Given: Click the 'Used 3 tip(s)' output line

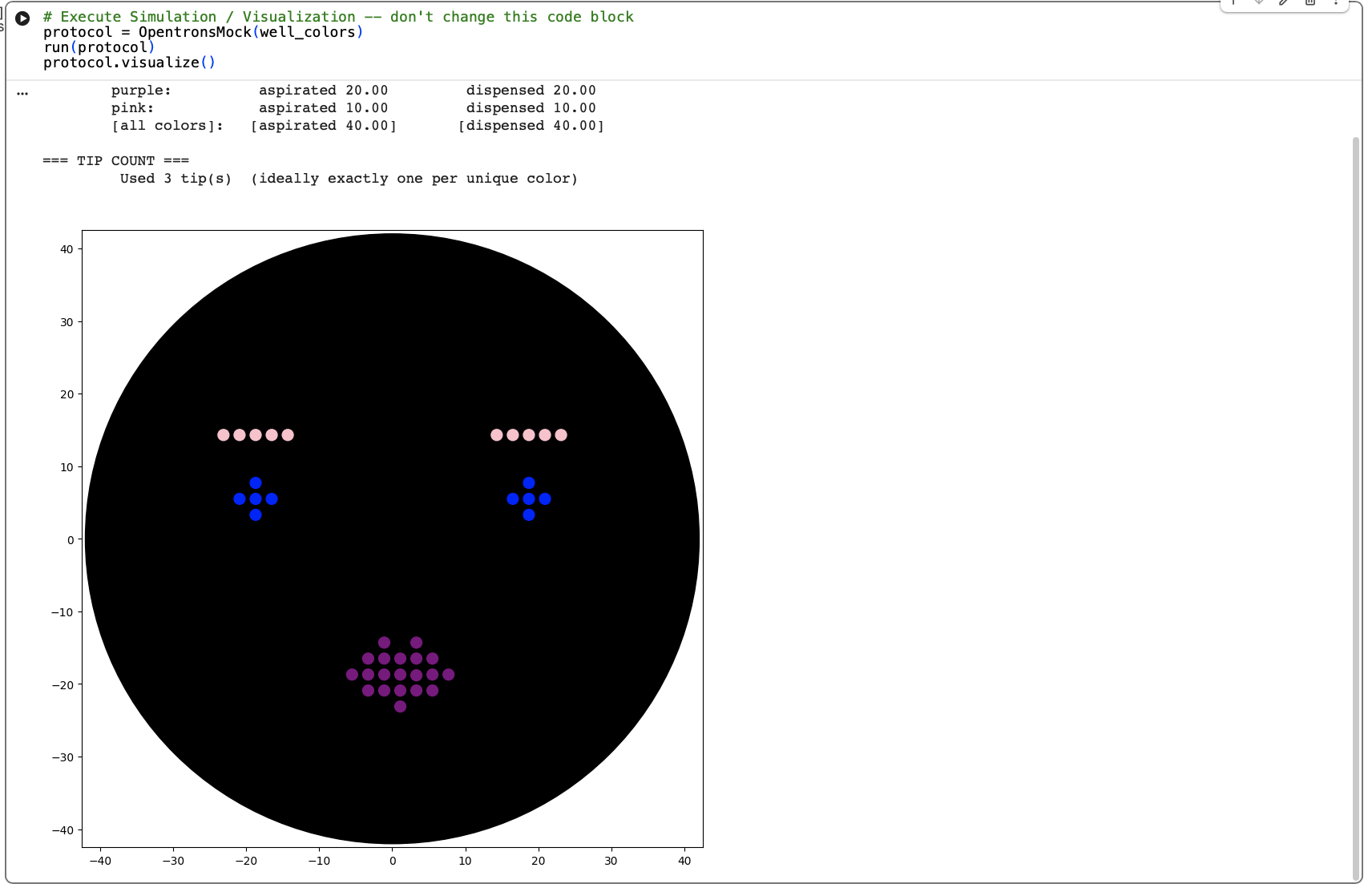Looking at the screenshot, I should pyautogui.click(x=349, y=179).
